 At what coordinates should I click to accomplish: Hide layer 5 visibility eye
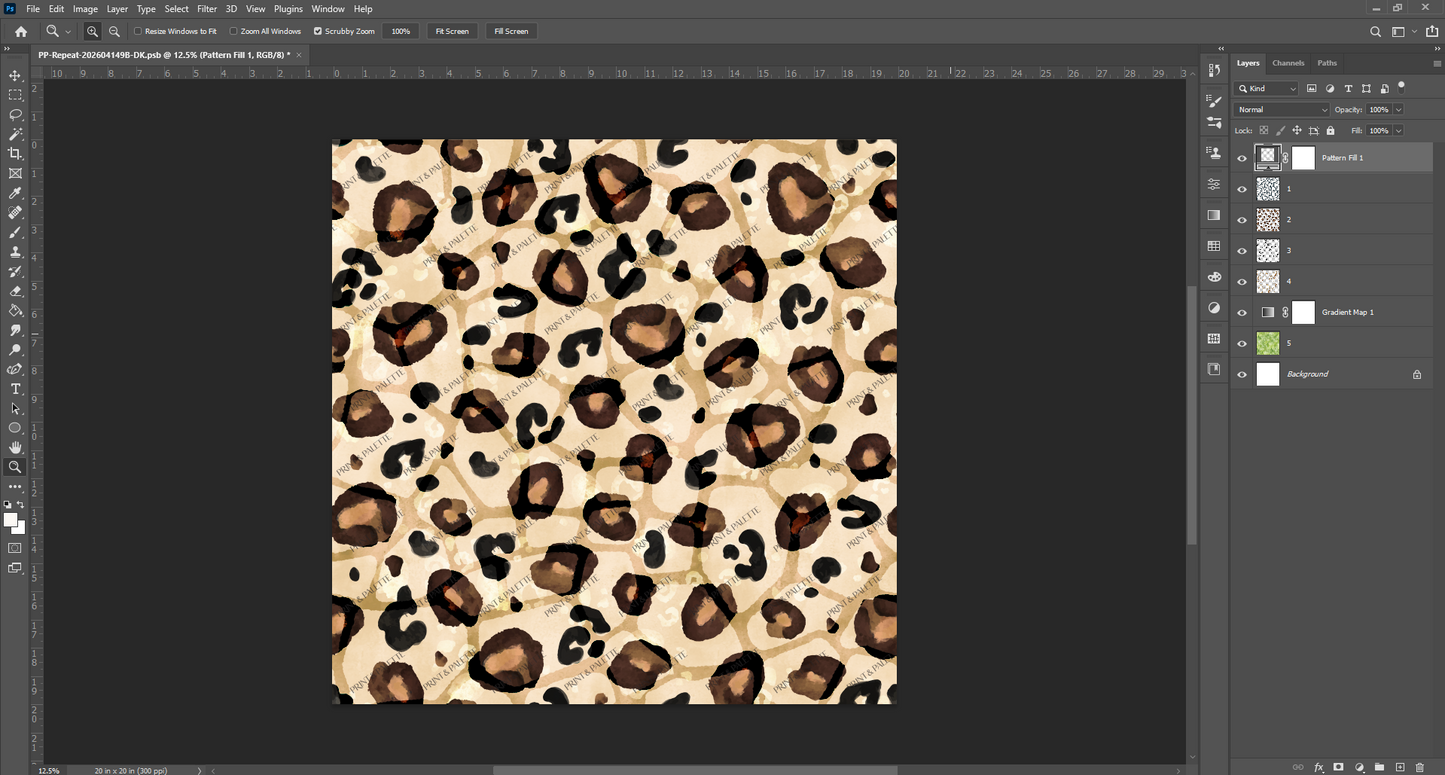pos(1242,344)
